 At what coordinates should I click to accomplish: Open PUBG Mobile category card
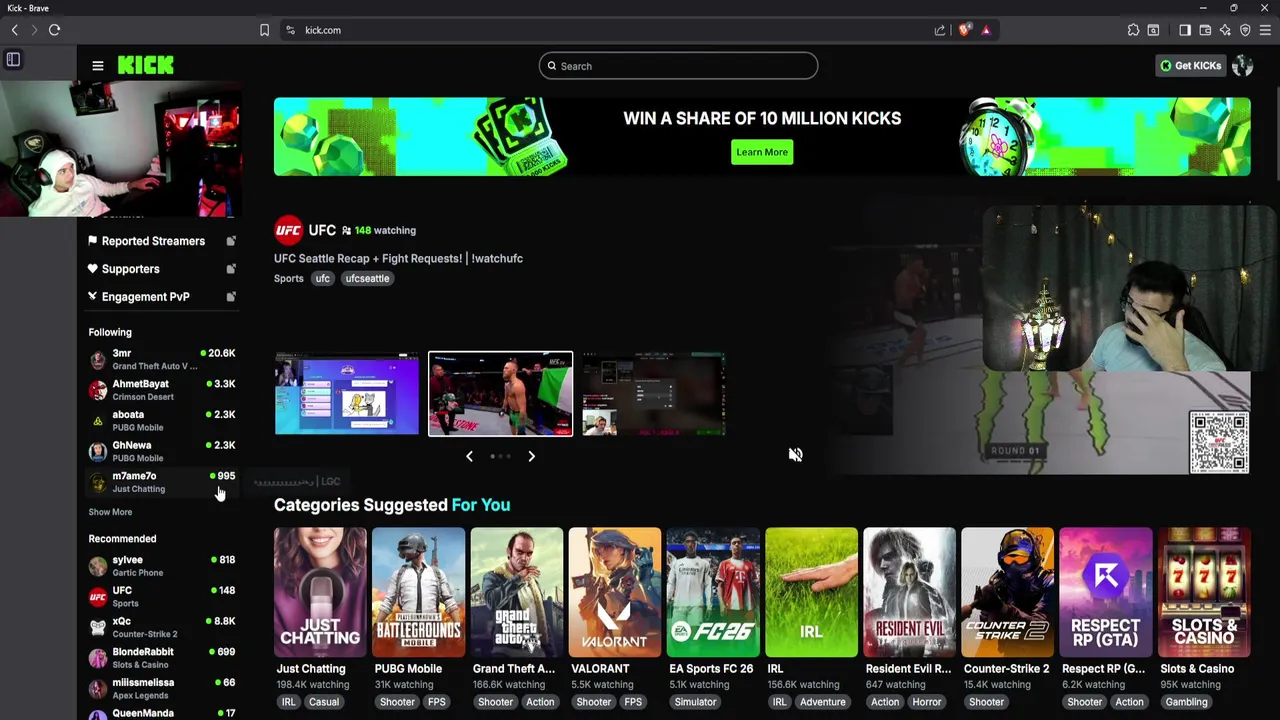pos(418,592)
